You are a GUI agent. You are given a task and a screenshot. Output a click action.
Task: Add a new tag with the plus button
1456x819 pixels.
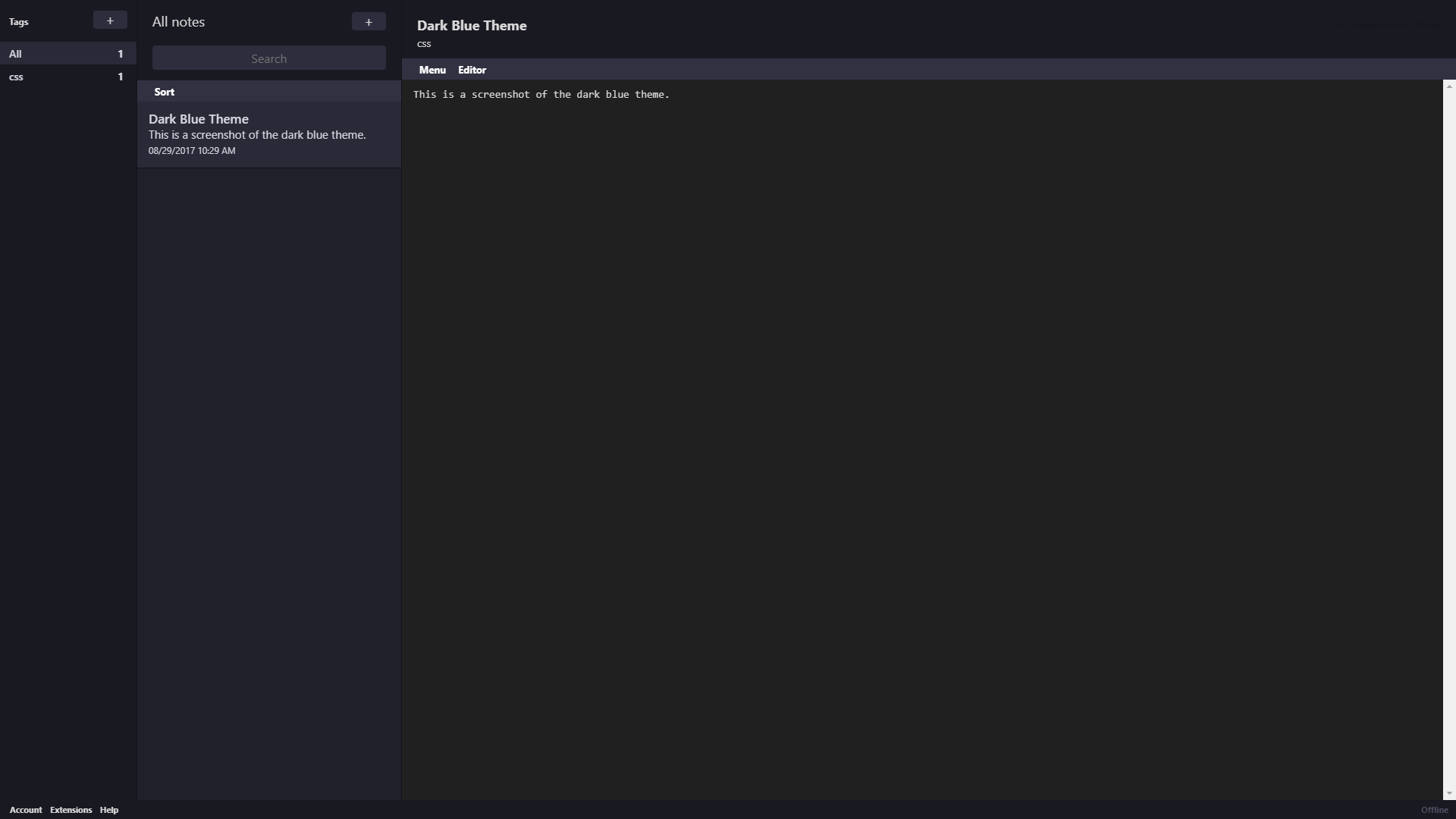coord(110,20)
